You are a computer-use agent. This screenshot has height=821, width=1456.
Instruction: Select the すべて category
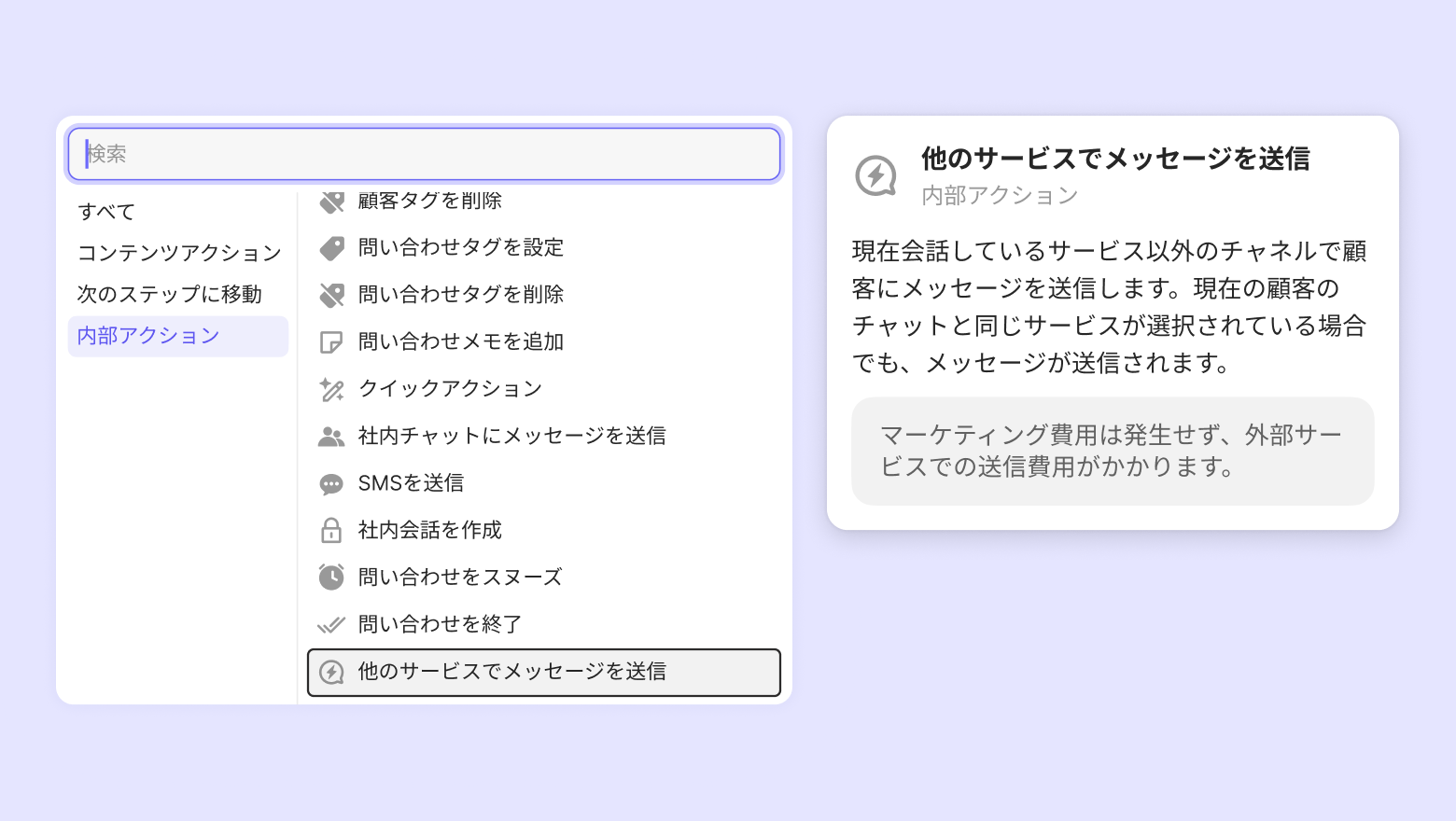pyautogui.click(x=106, y=212)
